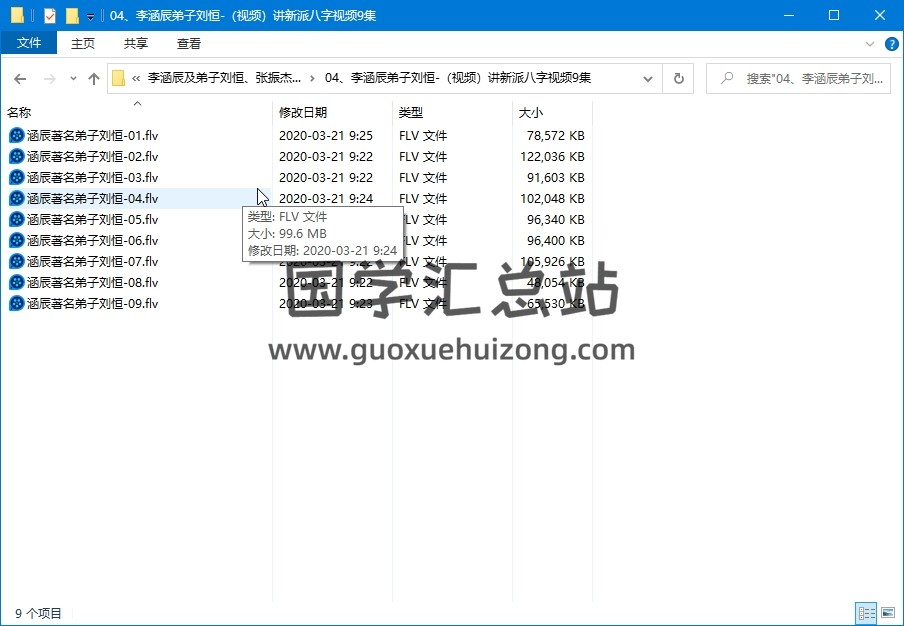
Task: Open the 文件 ribbon tab
Action: tap(29, 43)
